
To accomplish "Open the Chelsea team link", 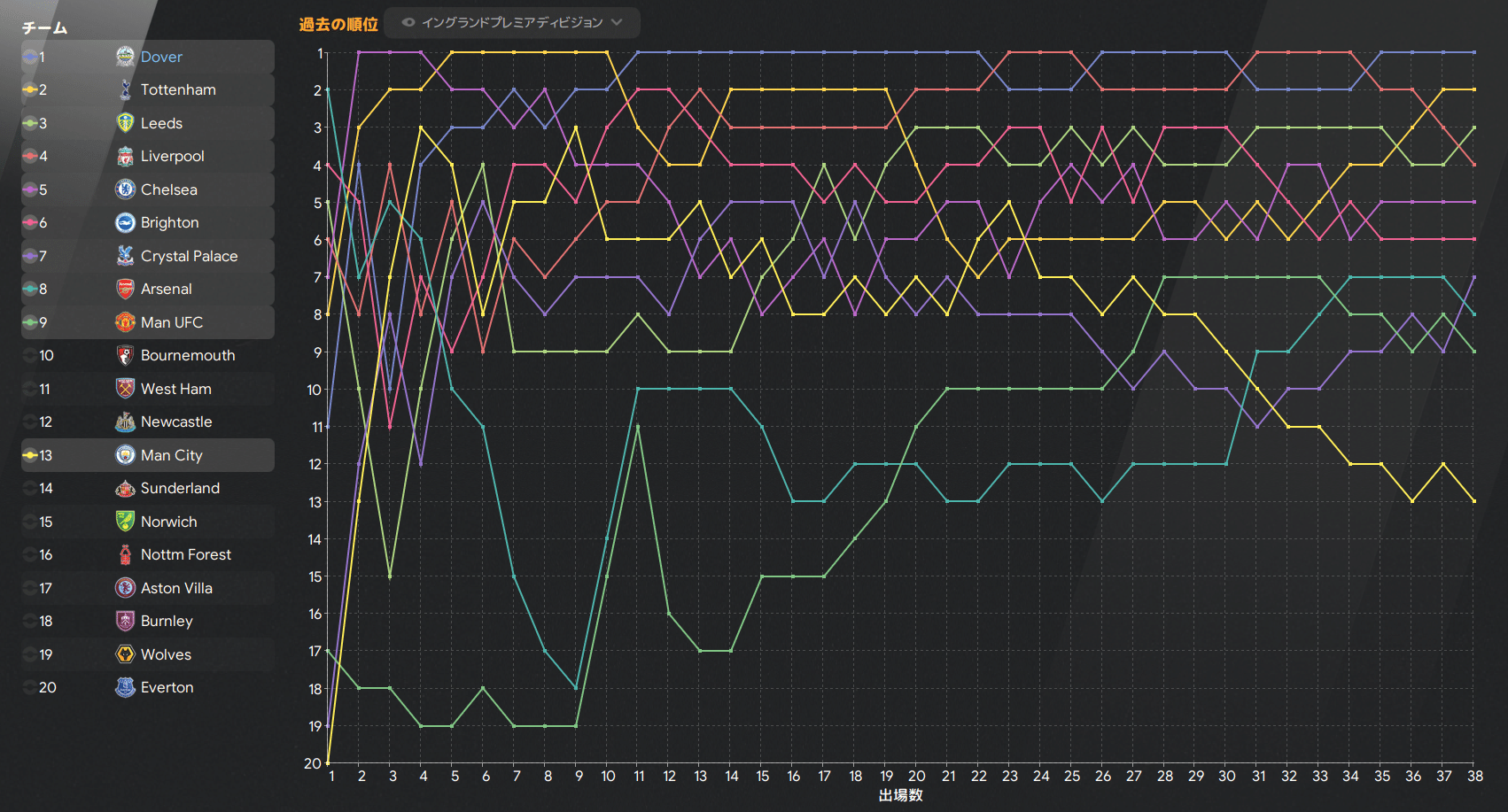I will pyautogui.click(x=169, y=189).
